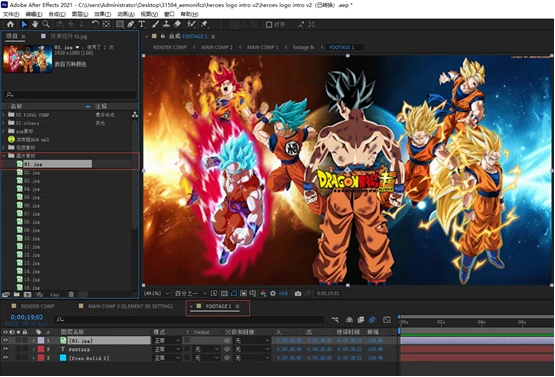This screenshot has width=555, height=377.
Task: Click the red label swatch of Cyan Solid layer
Action: (41, 358)
